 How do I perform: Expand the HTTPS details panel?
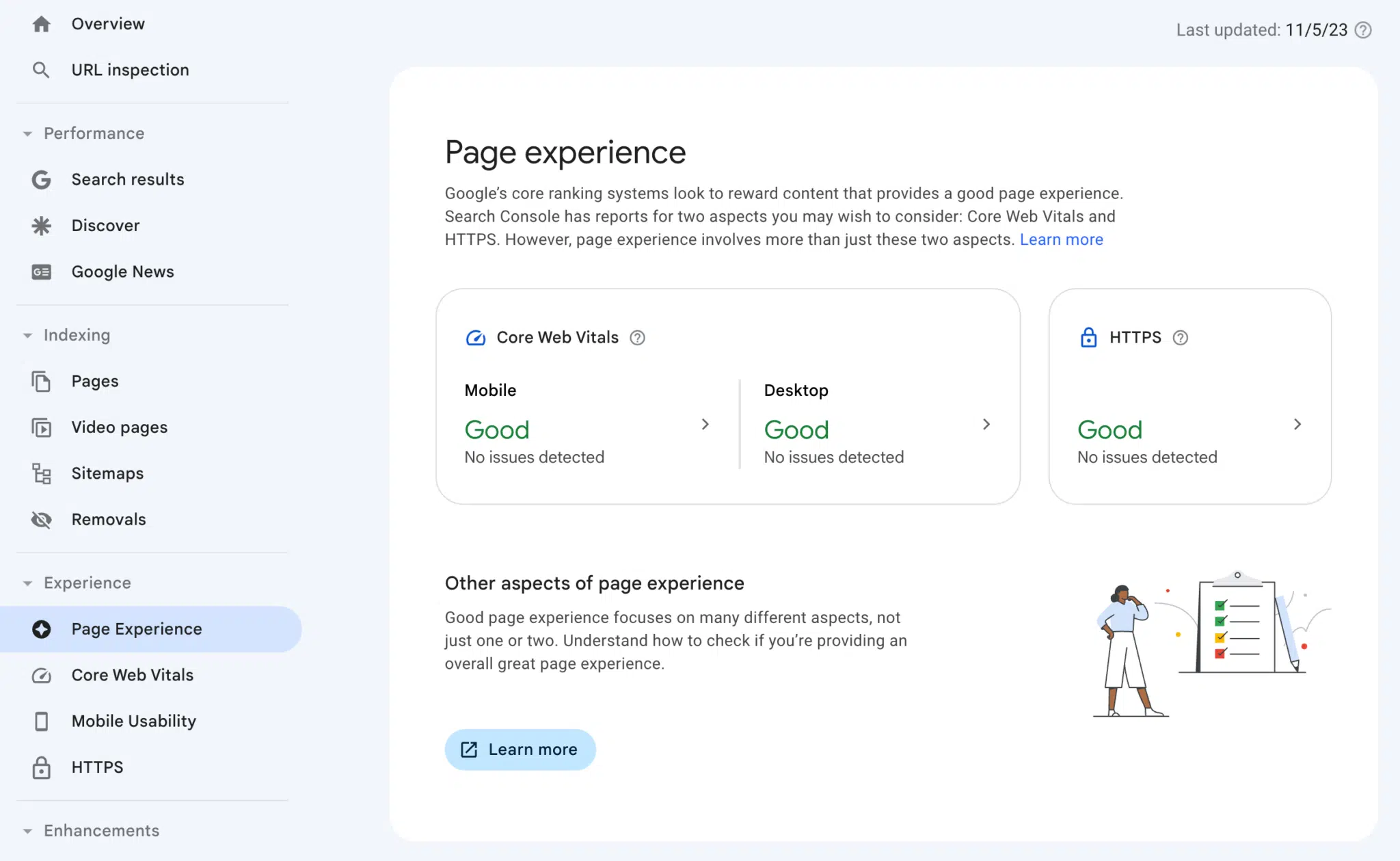1298,424
